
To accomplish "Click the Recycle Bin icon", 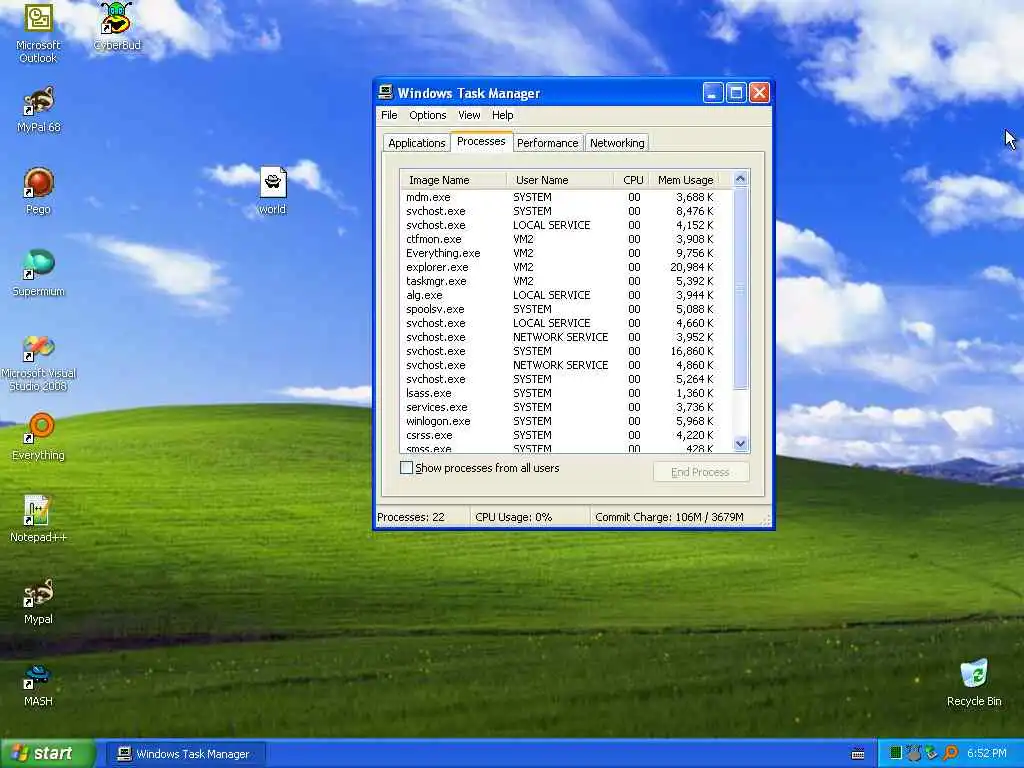I will coord(974,683).
